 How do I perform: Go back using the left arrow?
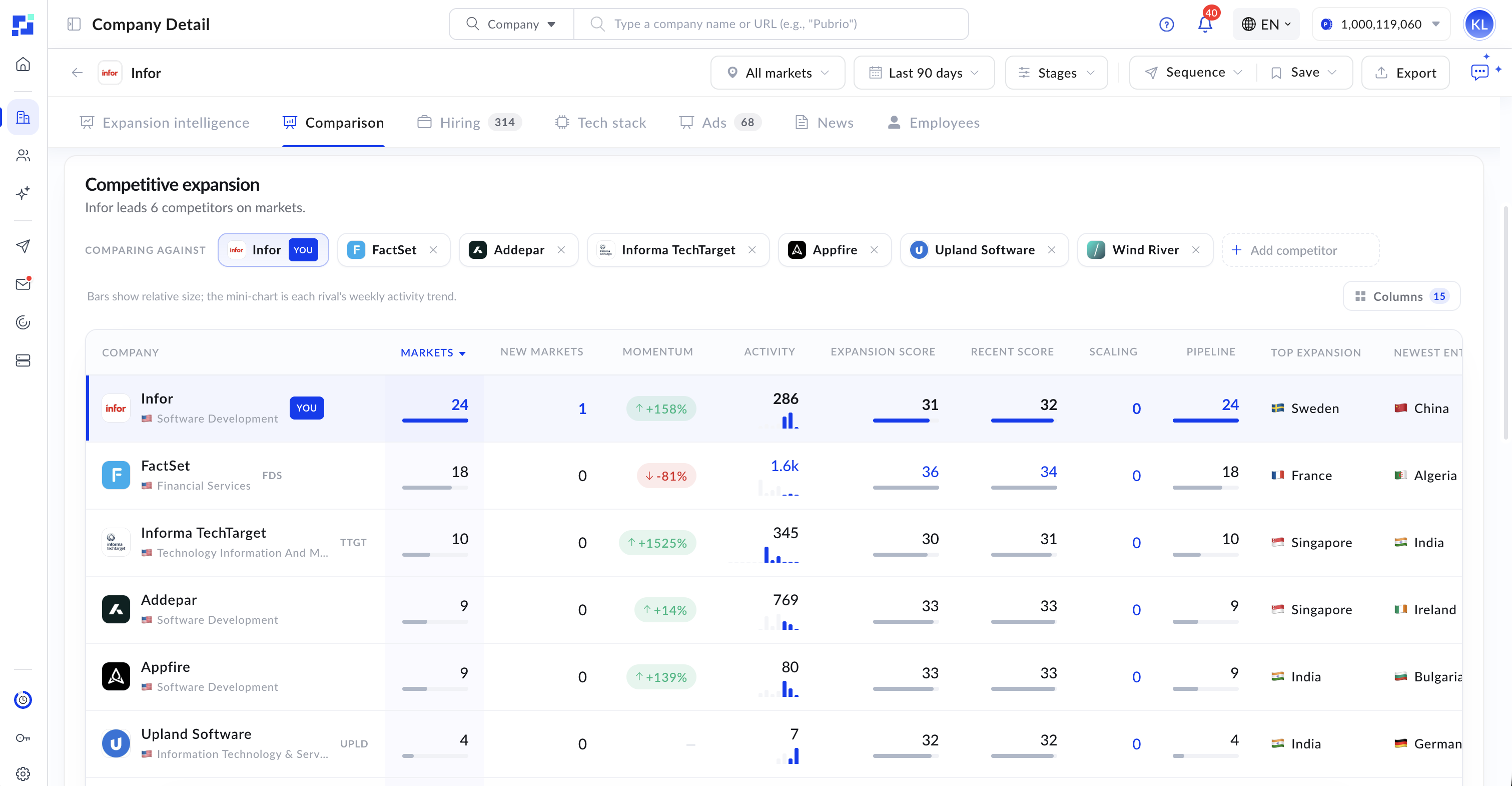[x=77, y=73]
